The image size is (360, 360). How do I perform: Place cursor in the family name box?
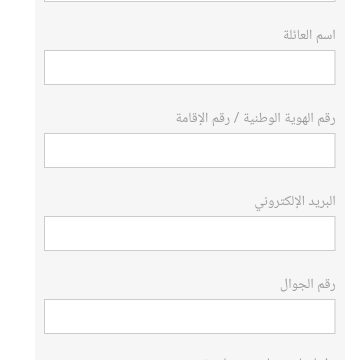coord(190,67)
